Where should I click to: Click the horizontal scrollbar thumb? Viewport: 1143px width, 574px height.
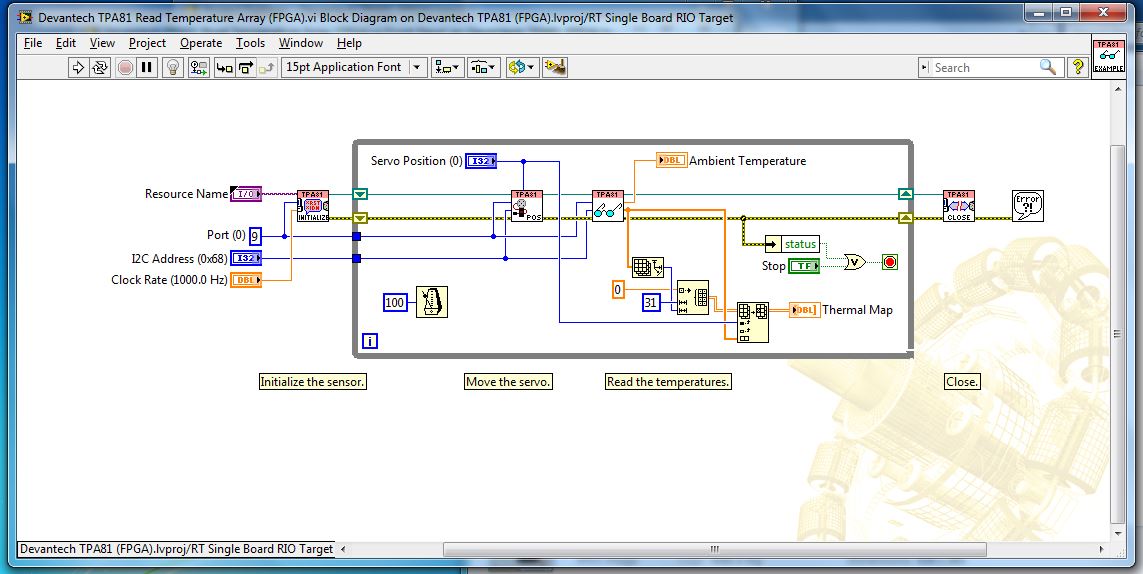pyautogui.click(x=714, y=549)
